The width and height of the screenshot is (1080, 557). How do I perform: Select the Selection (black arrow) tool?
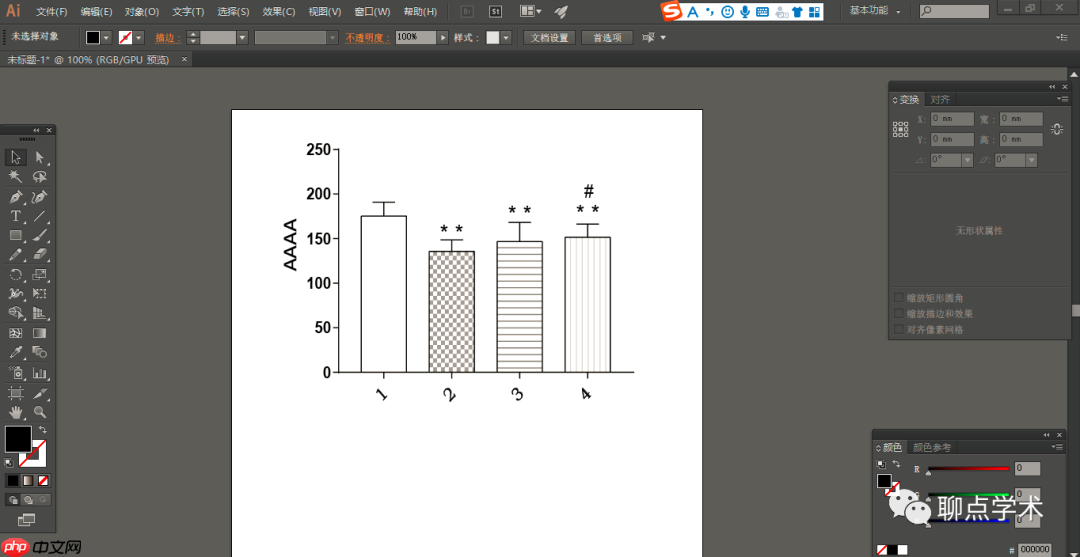(16, 157)
